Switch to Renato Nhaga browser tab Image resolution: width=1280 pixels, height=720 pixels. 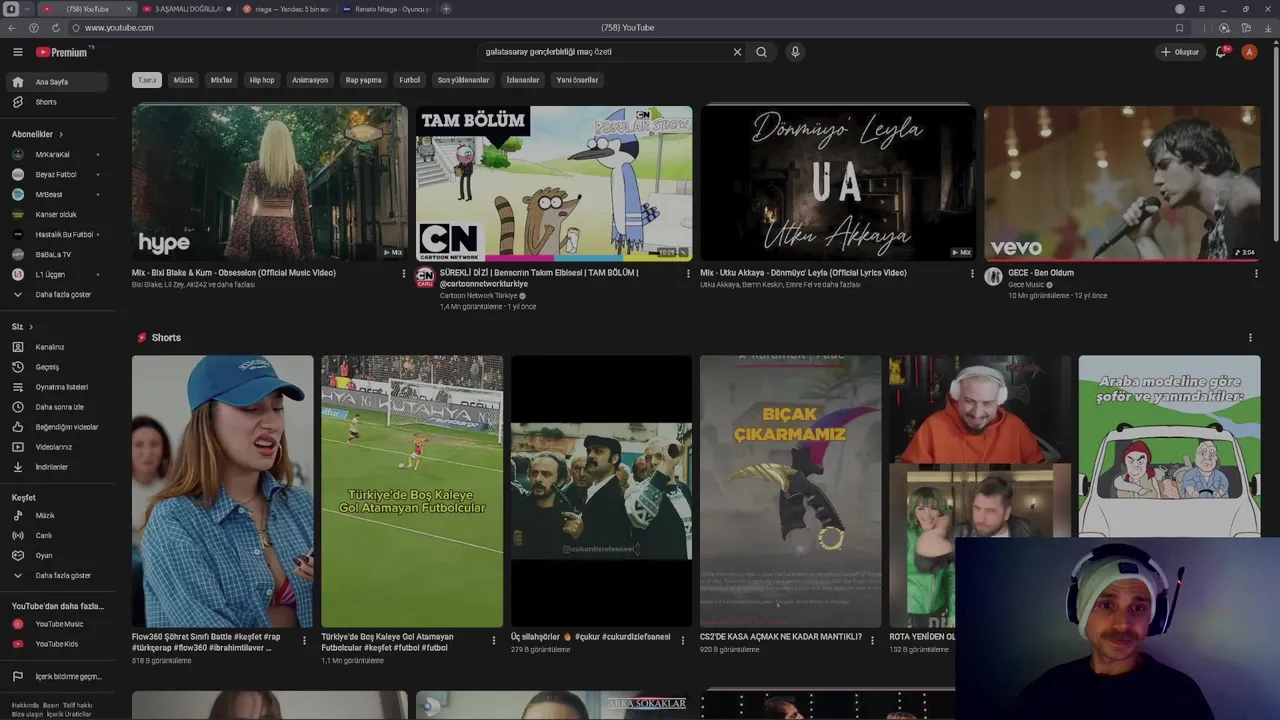386,9
